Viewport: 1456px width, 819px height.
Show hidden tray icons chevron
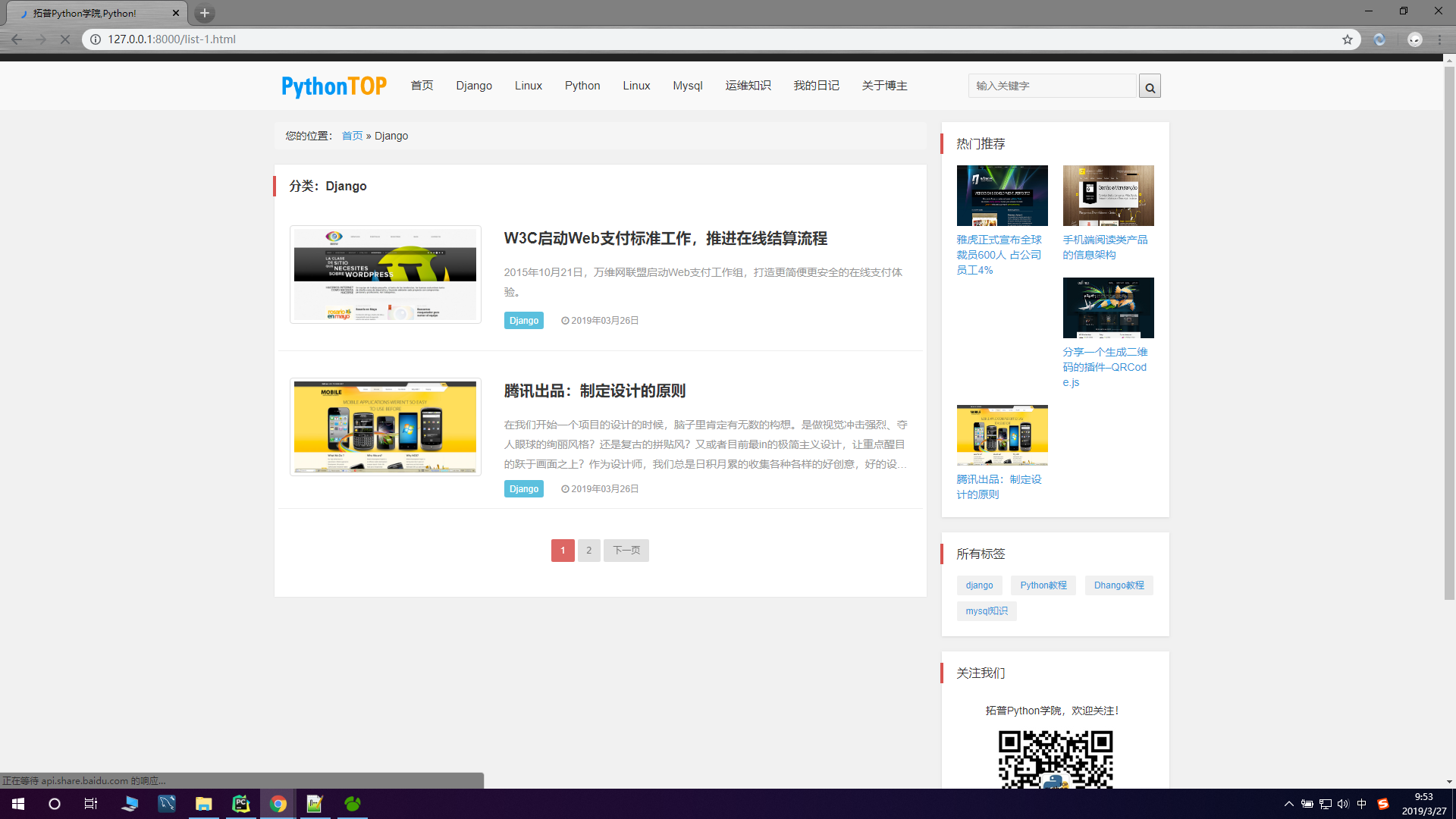tap(1288, 804)
